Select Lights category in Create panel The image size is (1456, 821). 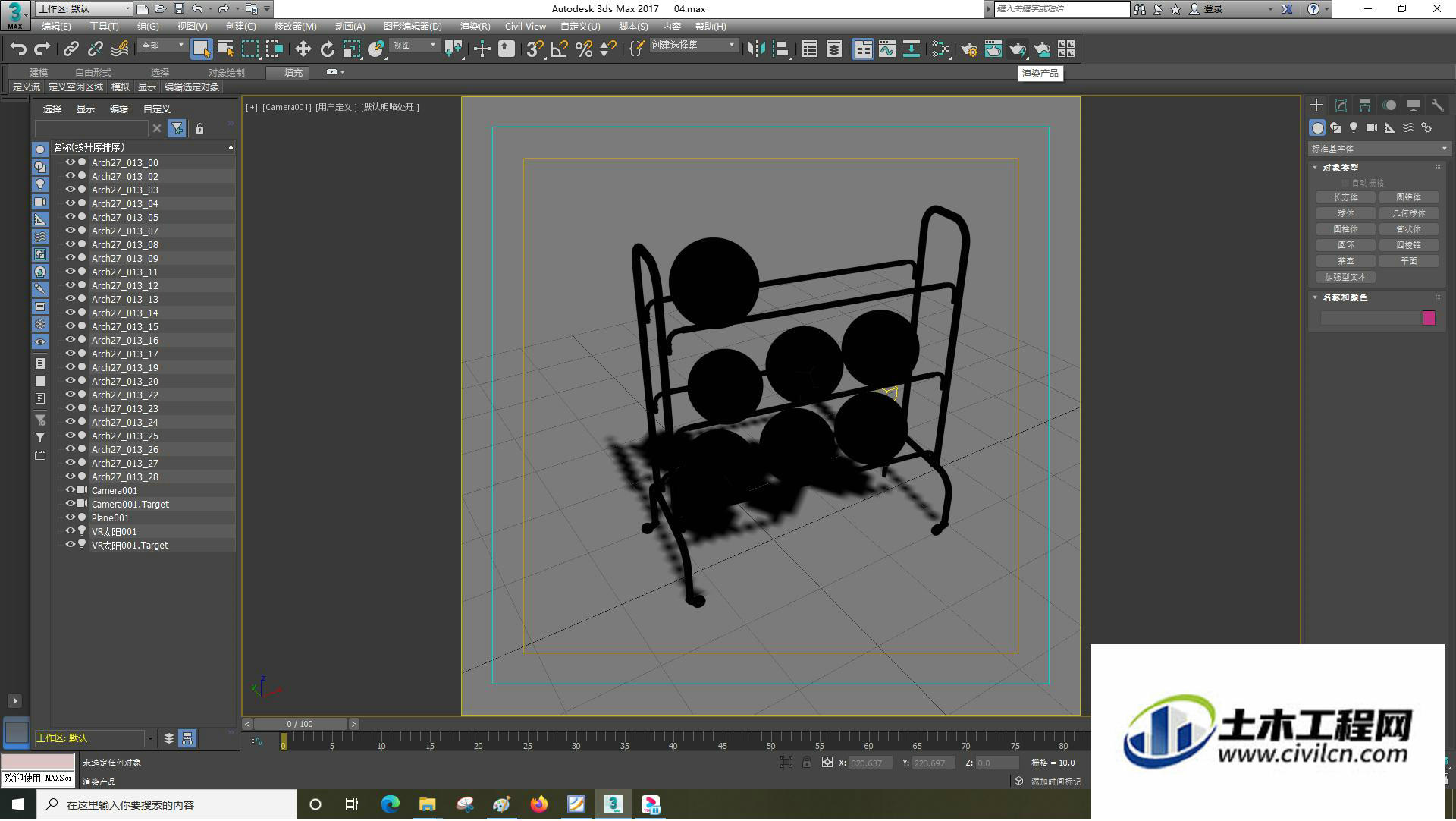(1354, 127)
